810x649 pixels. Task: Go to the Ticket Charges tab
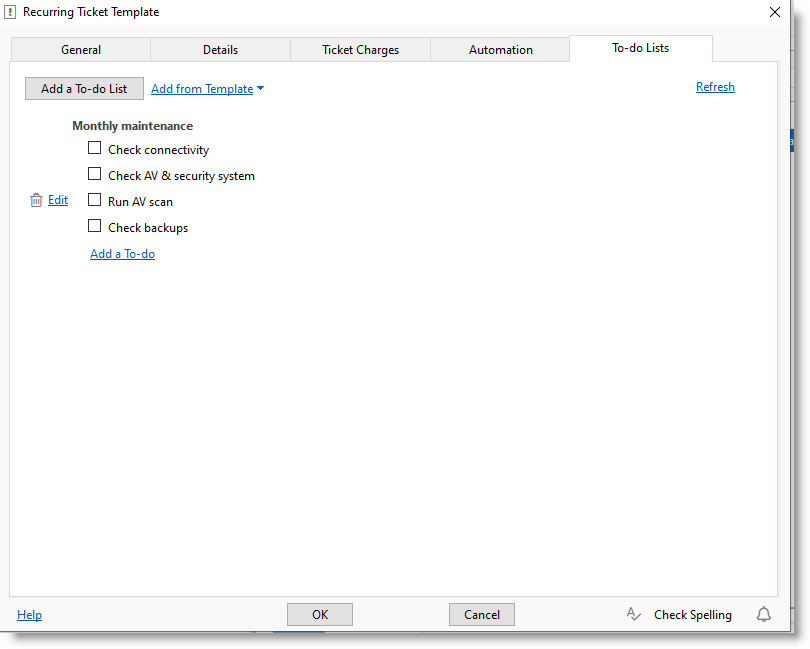pyautogui.click(x=360, y=50)
